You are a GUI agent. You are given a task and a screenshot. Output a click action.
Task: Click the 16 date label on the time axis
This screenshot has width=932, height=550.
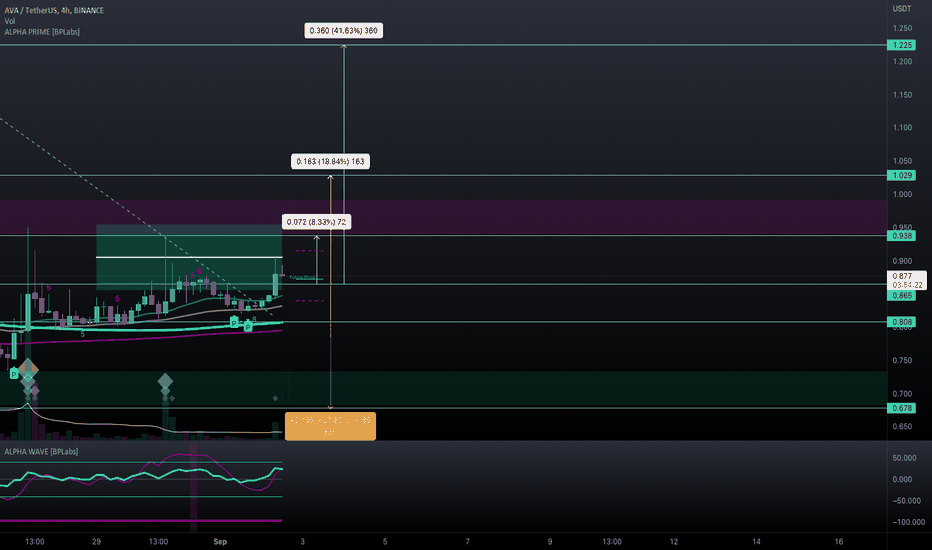[x=839, y=542]
